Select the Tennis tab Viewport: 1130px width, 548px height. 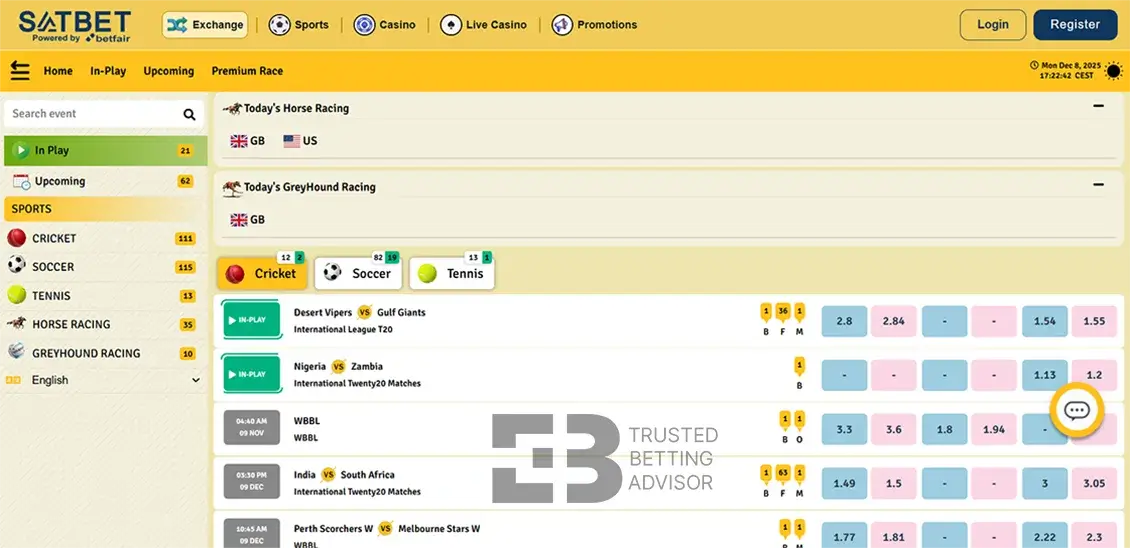pyautogui.click(x=452, y=273)
